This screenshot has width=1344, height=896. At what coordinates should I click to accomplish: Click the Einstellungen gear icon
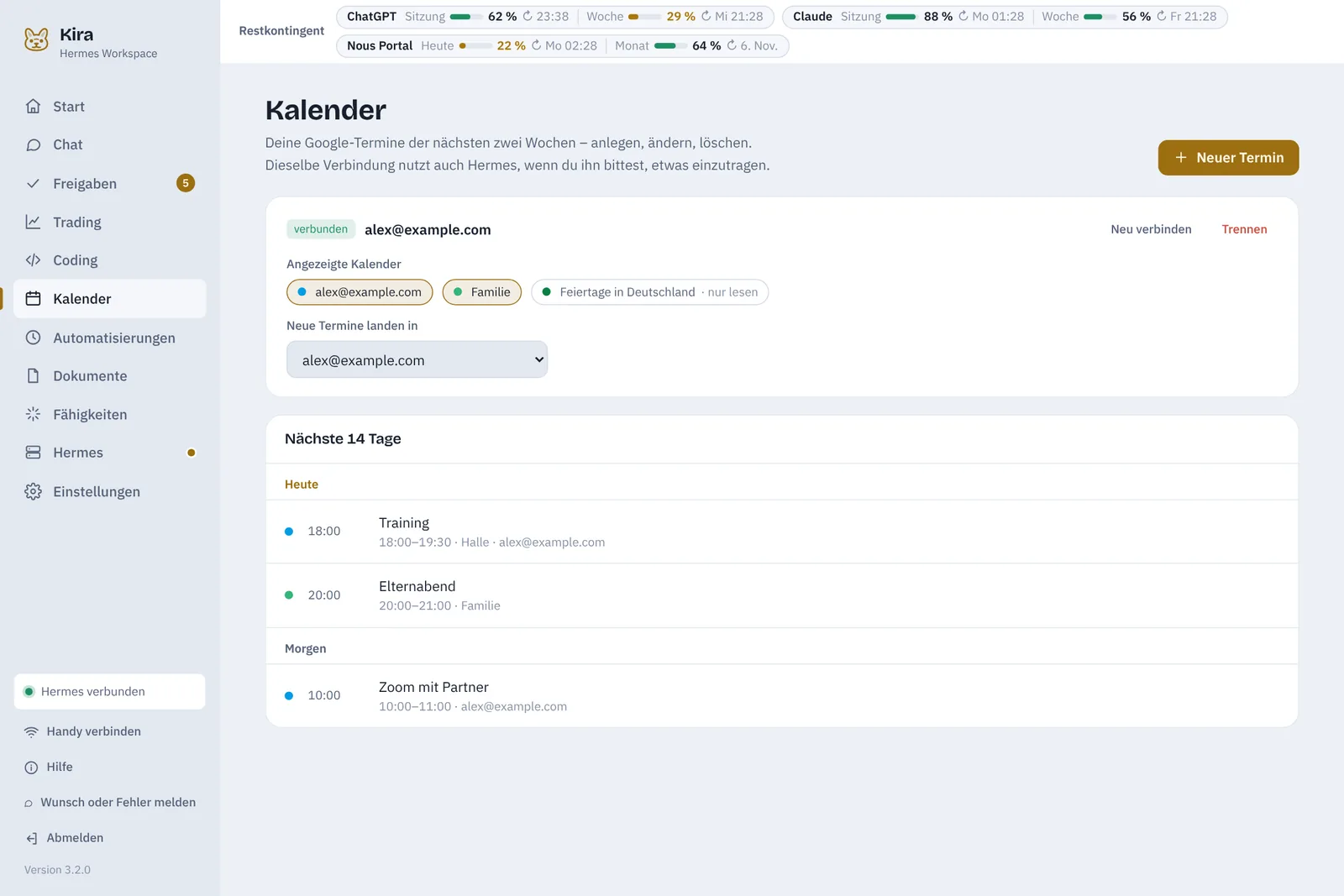[33, 491]
